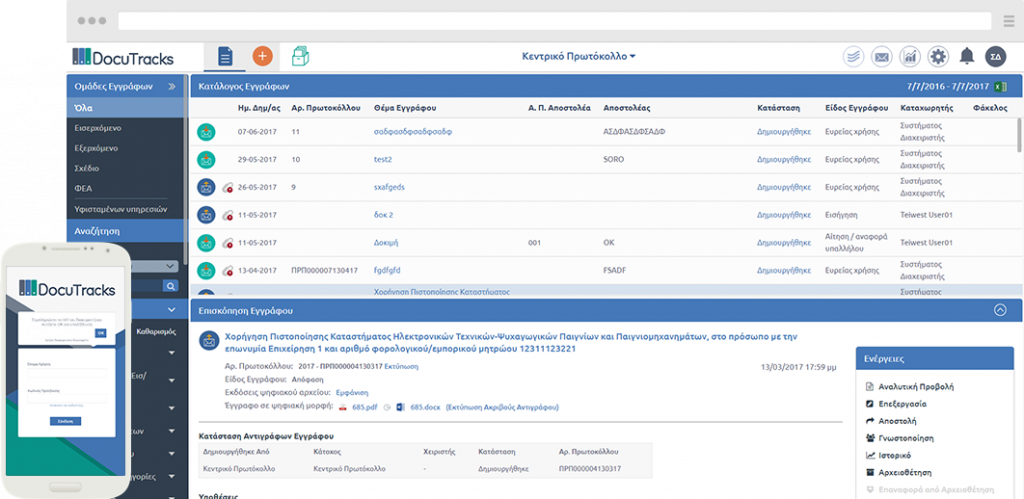1024x499 pixels.
Task: Collapse the Επισκόπηση Εγγράφου panel
Action: [1000, 311]
